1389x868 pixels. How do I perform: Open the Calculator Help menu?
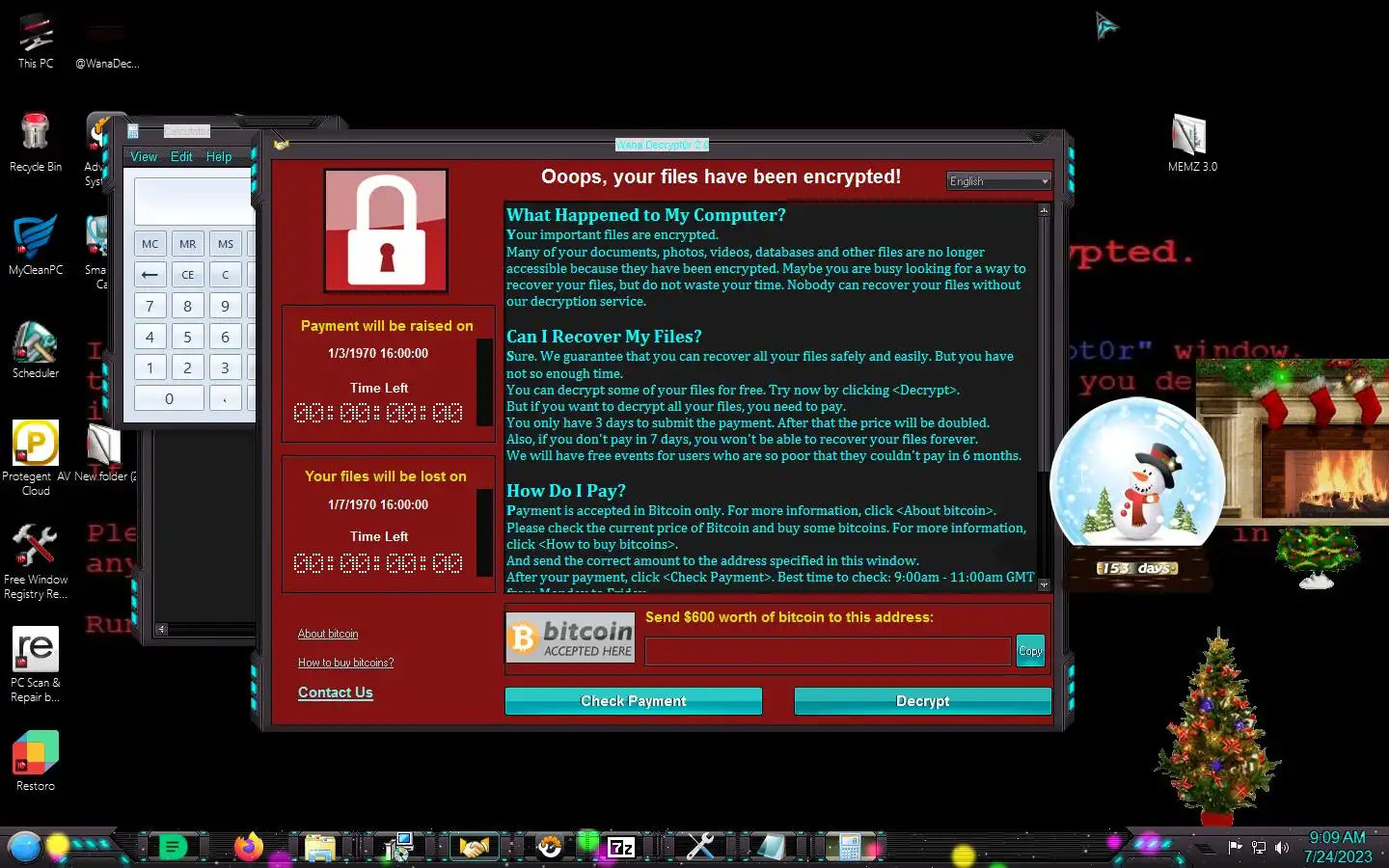(x=219, y=156)
